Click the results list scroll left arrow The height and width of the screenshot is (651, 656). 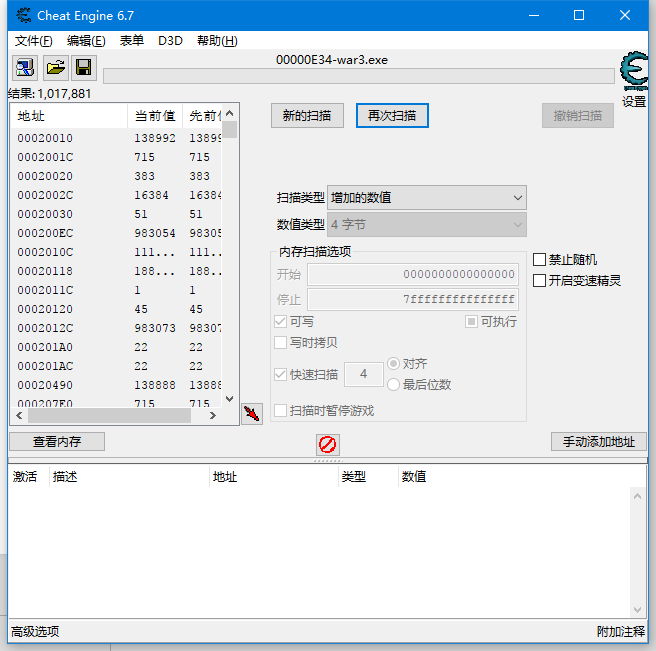pos(19,415)
